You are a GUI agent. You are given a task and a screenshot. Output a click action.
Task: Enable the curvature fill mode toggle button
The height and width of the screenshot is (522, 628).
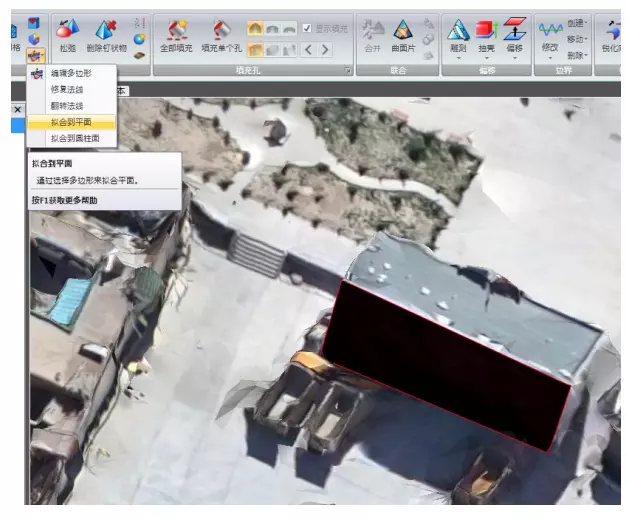pos(256,28)
